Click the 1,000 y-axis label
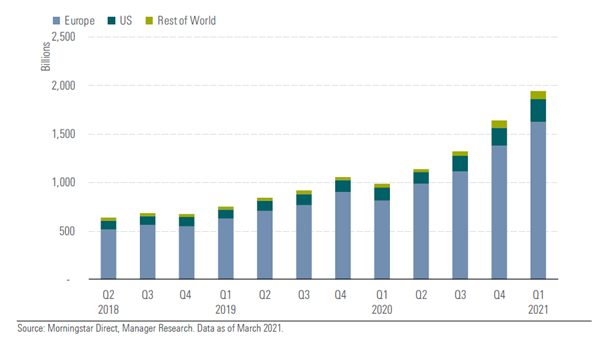Image resolution: width=602 pixels, height=360 pixels. [x=63, y=182]
